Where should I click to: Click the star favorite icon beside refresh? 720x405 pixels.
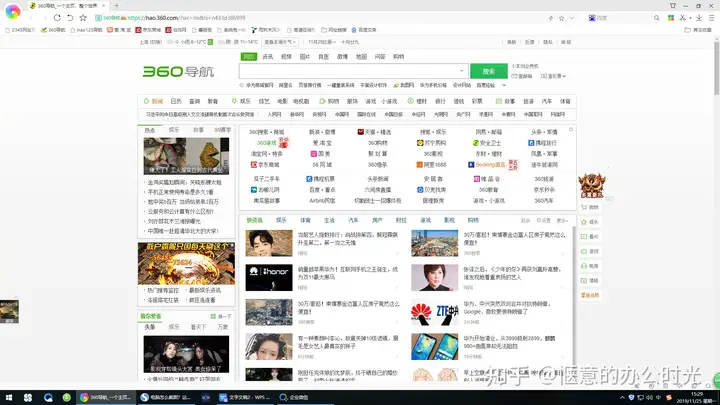point(83,18)
